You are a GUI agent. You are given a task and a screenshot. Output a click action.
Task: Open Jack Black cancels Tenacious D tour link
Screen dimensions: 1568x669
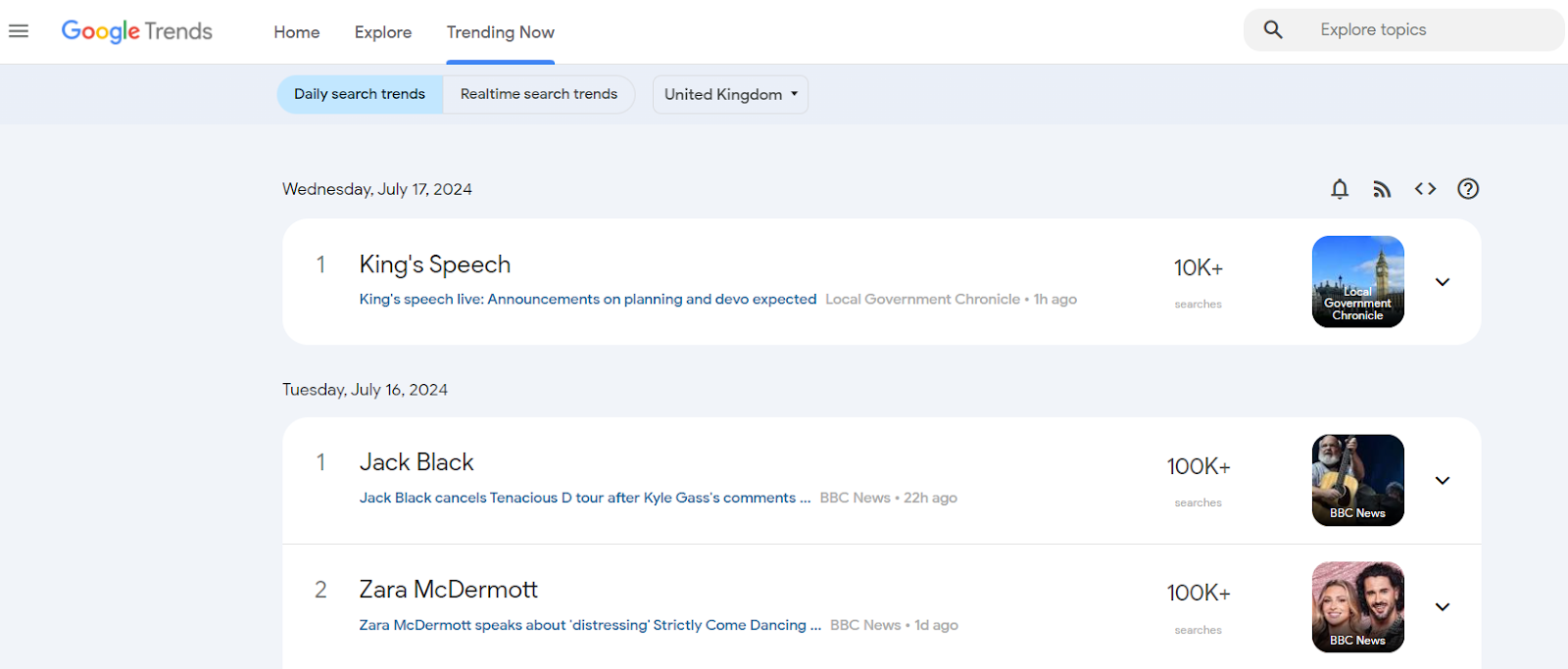(x=585, y=498)
